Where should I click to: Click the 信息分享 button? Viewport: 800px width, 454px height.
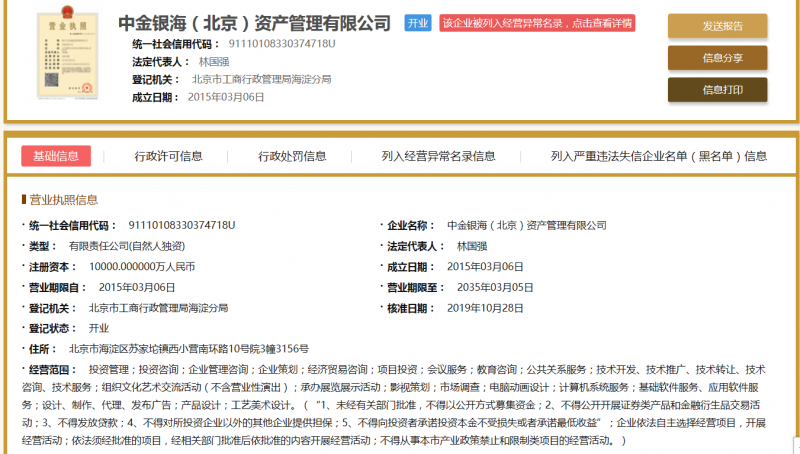[717, 58]
